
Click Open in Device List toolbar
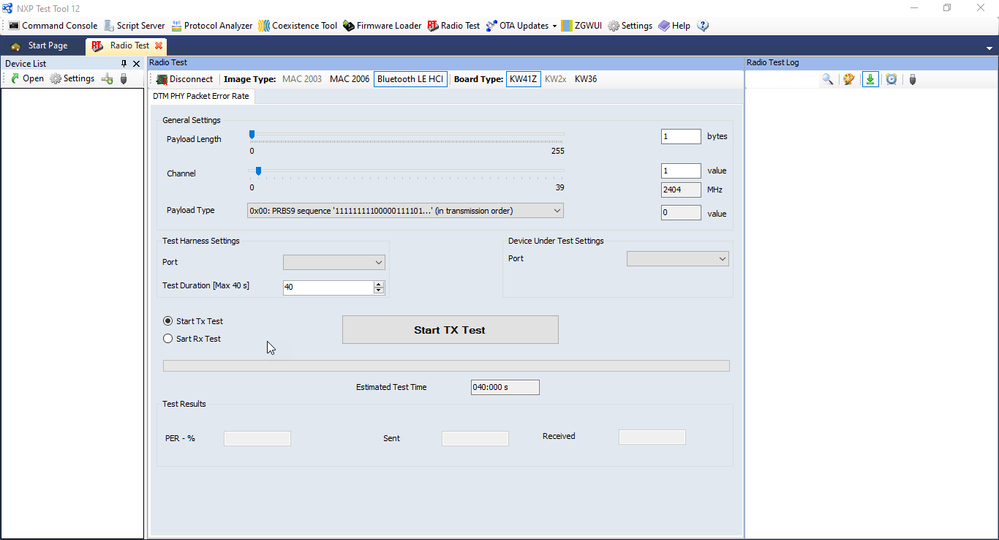pos(27,78)
